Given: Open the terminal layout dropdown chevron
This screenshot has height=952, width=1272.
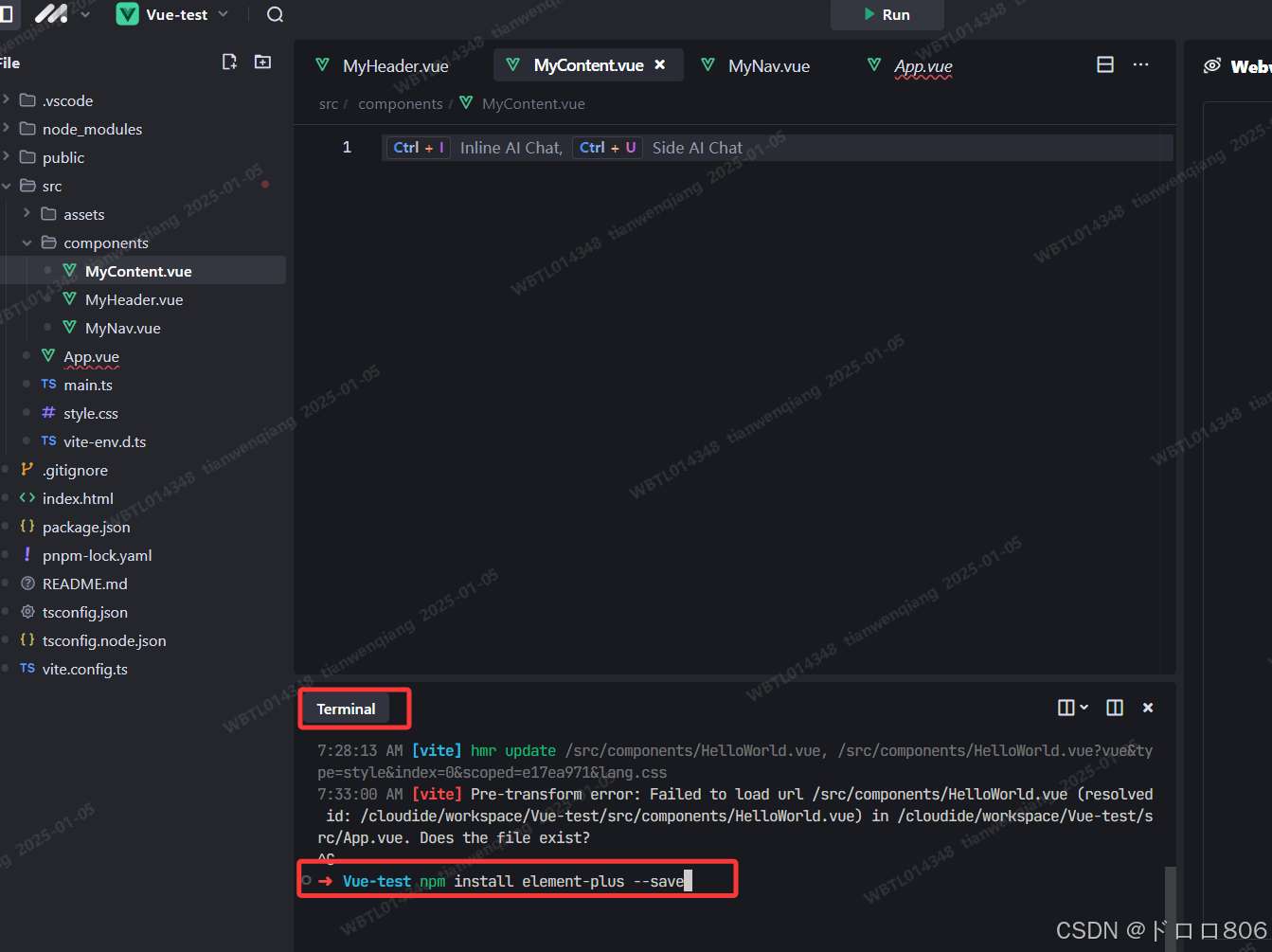Looking at the screenshot, I should tap(1084, 707).
